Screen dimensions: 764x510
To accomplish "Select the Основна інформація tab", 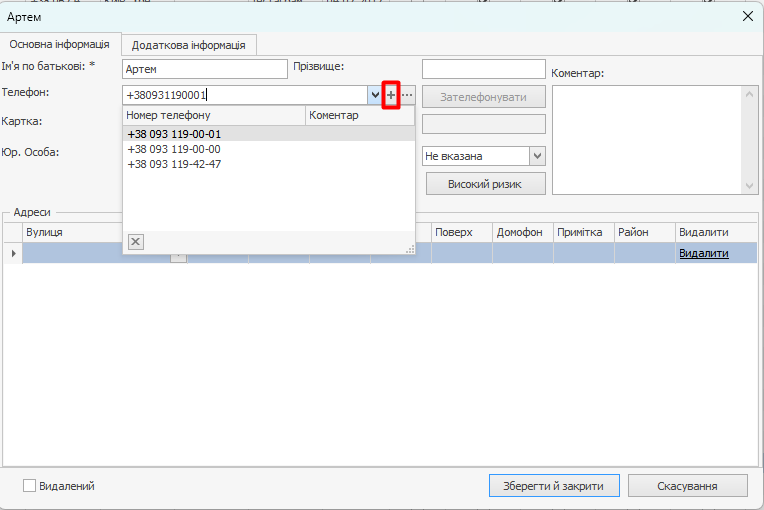I will [x=60, y=44].
